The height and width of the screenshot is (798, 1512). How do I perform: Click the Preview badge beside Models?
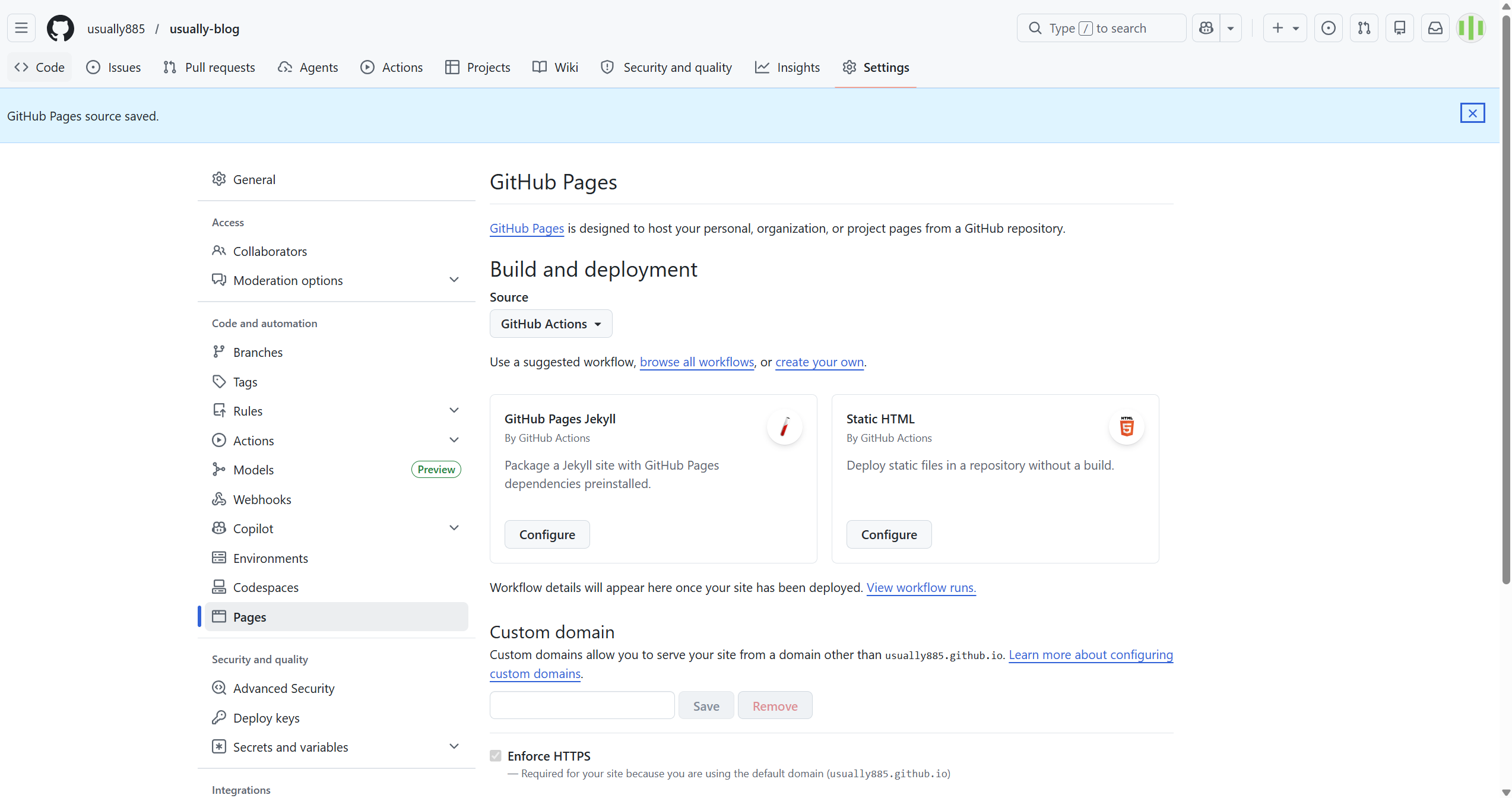436,469
